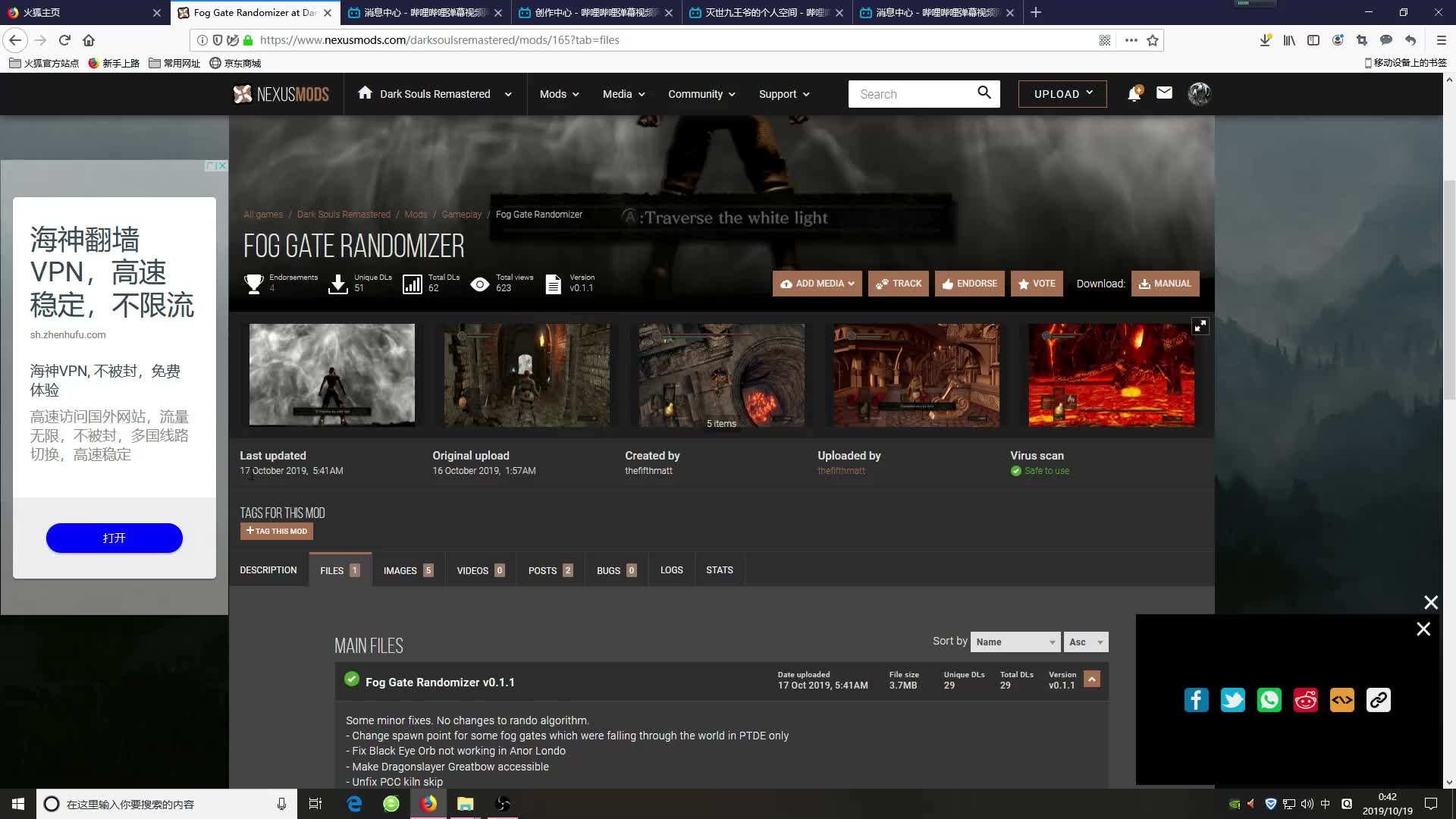
Task: Open the Media menu
Action: tap(623, 94)
